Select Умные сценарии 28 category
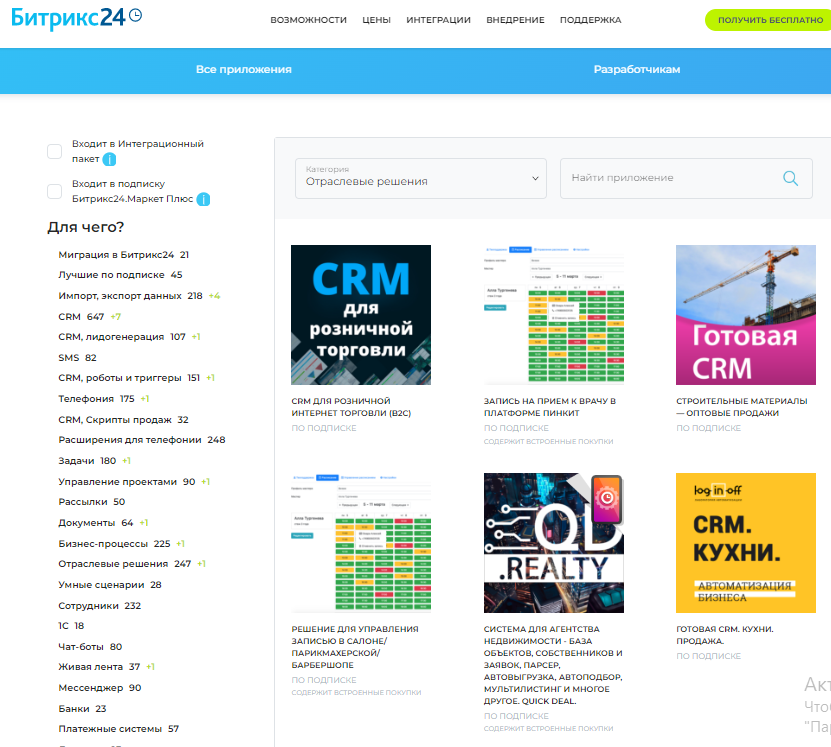The image size is (831, 747). [110, 585]
